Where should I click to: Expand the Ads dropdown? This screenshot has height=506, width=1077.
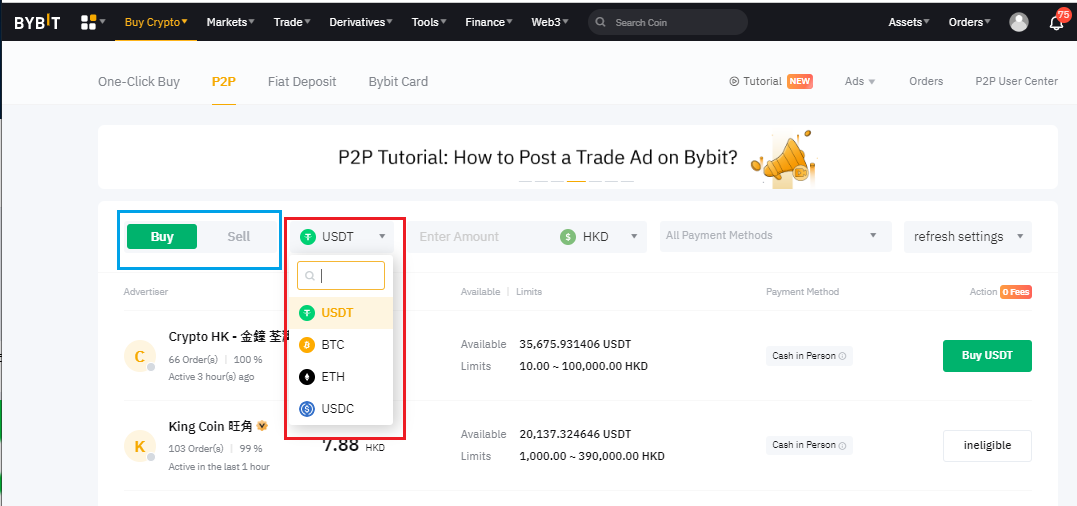coord(860,81)
